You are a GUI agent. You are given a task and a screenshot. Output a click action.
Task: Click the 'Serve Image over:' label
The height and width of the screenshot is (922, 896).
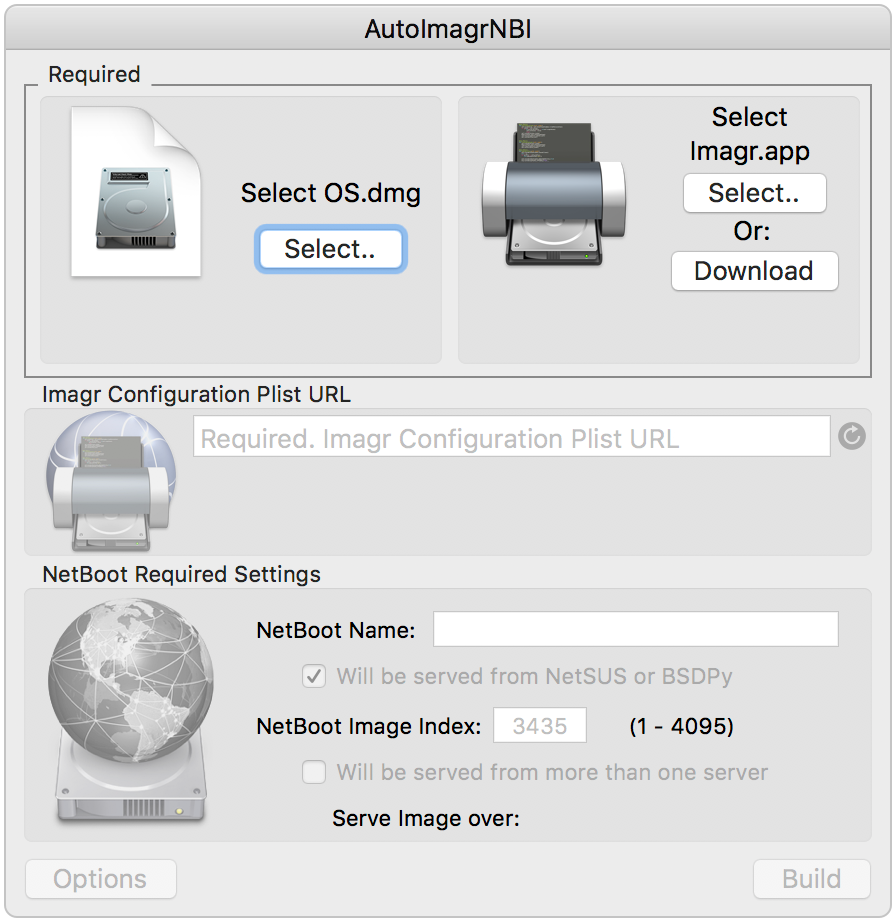[x=426, y=819]
